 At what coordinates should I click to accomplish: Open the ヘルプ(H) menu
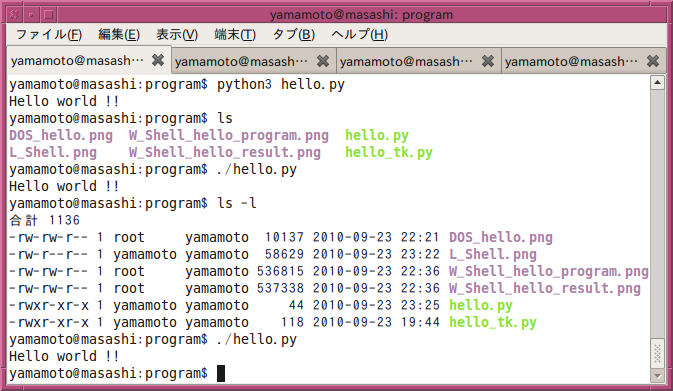(x=359, y=34)
